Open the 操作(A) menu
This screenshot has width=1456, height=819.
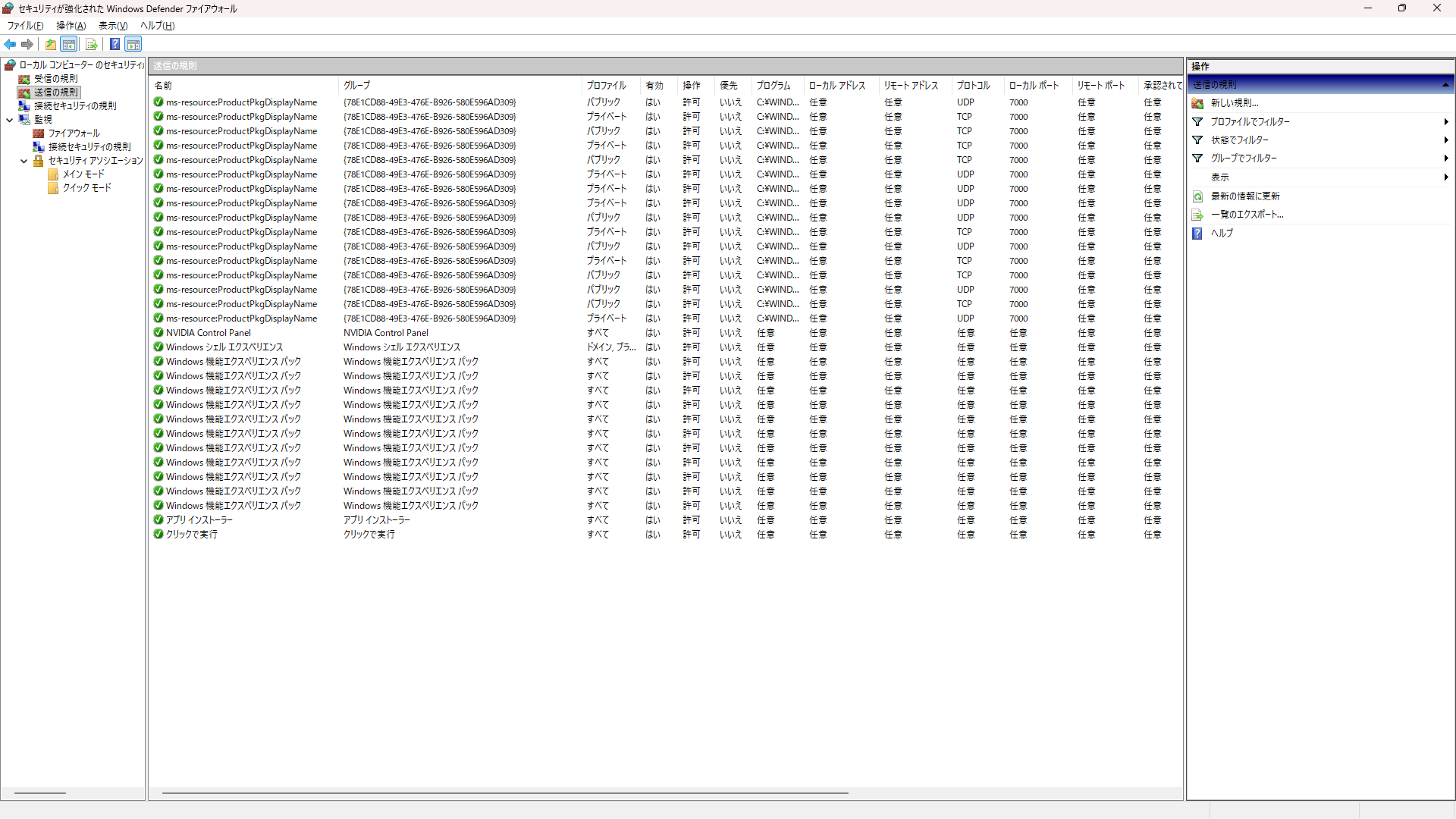tap(71, 26)
